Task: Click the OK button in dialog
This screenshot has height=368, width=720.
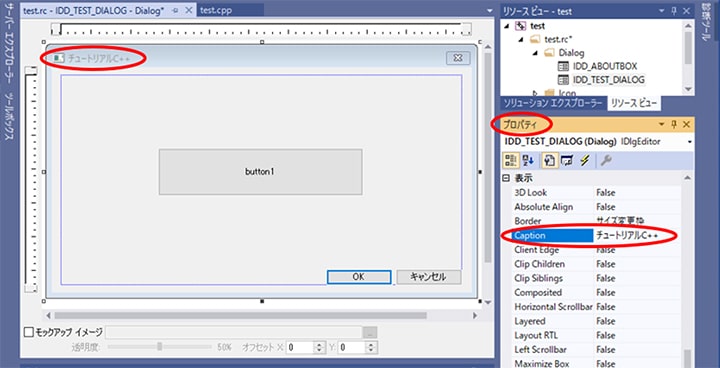Action: (x=359, y=277)
